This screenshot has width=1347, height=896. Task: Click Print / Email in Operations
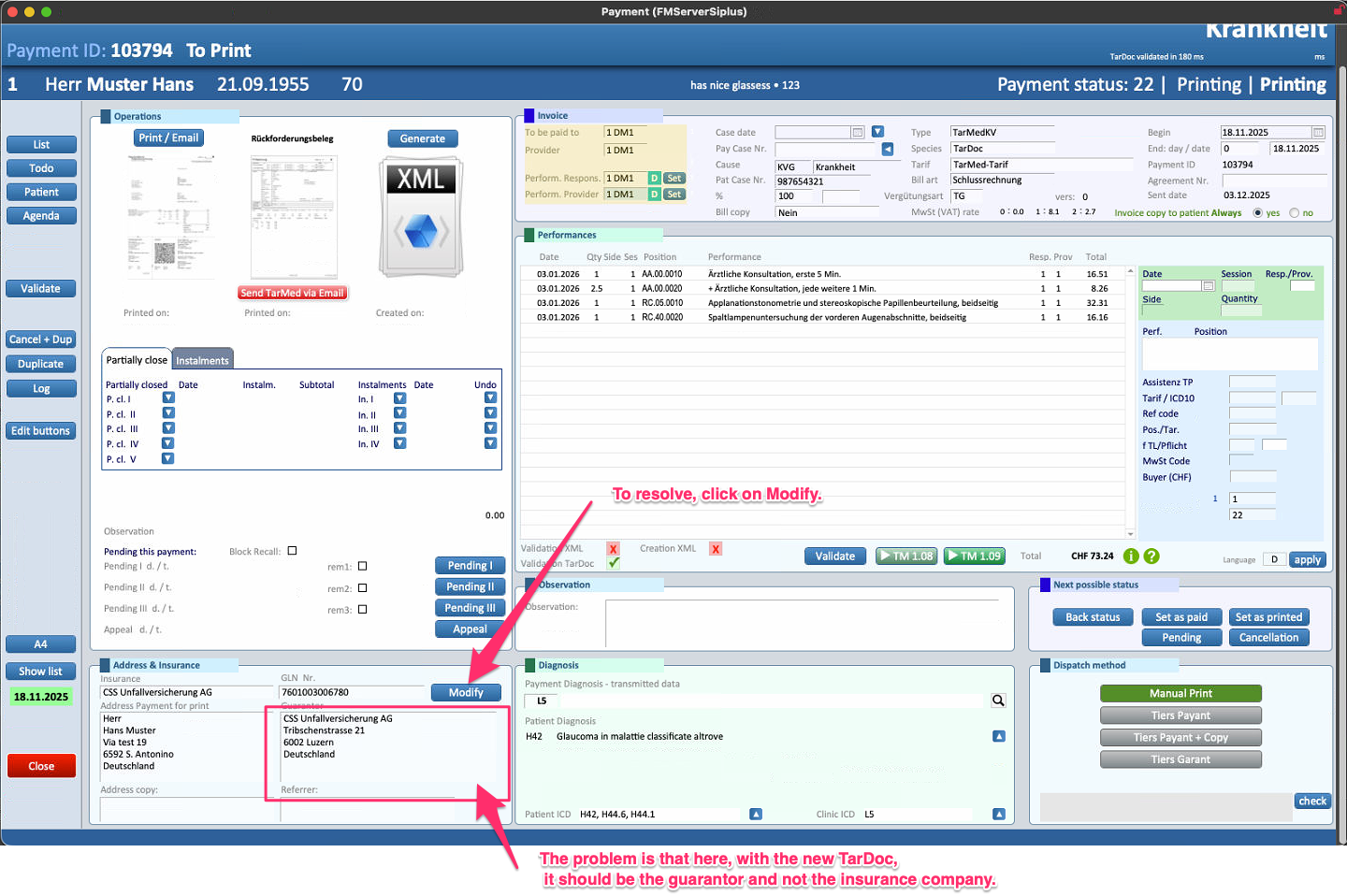point(169,137)
